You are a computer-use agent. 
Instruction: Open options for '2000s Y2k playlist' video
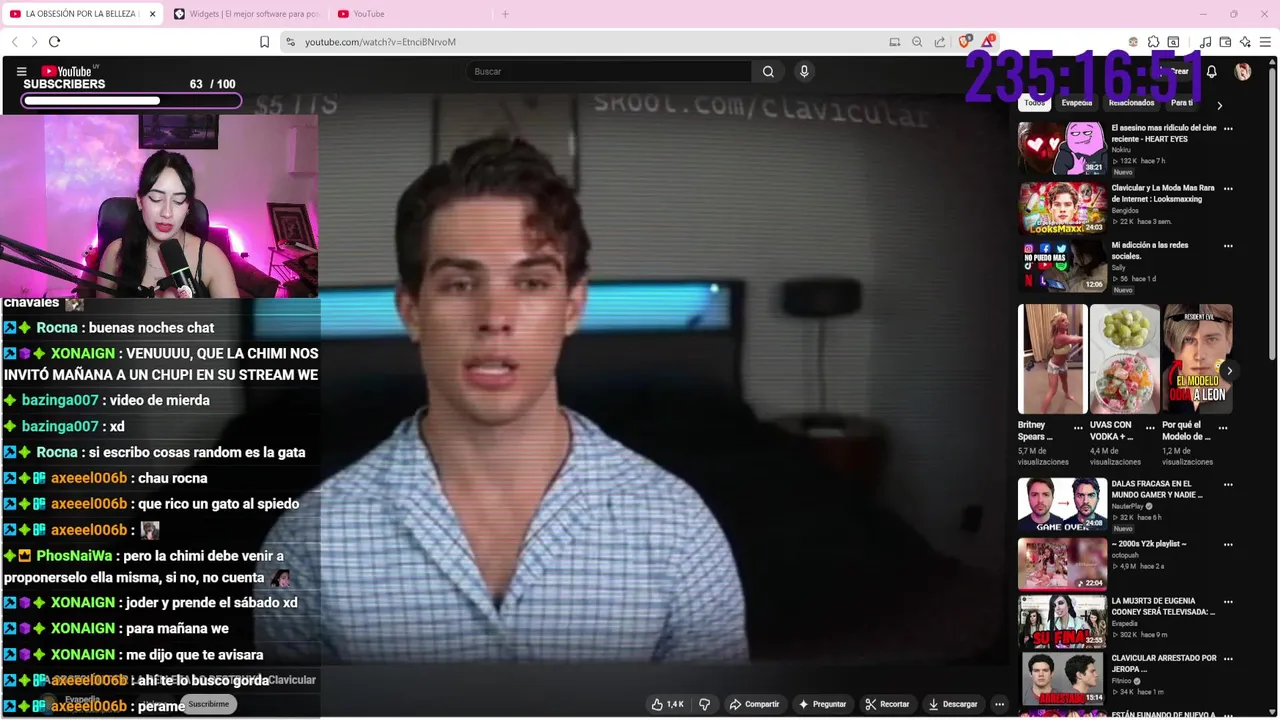click(x=1228, y=545)
